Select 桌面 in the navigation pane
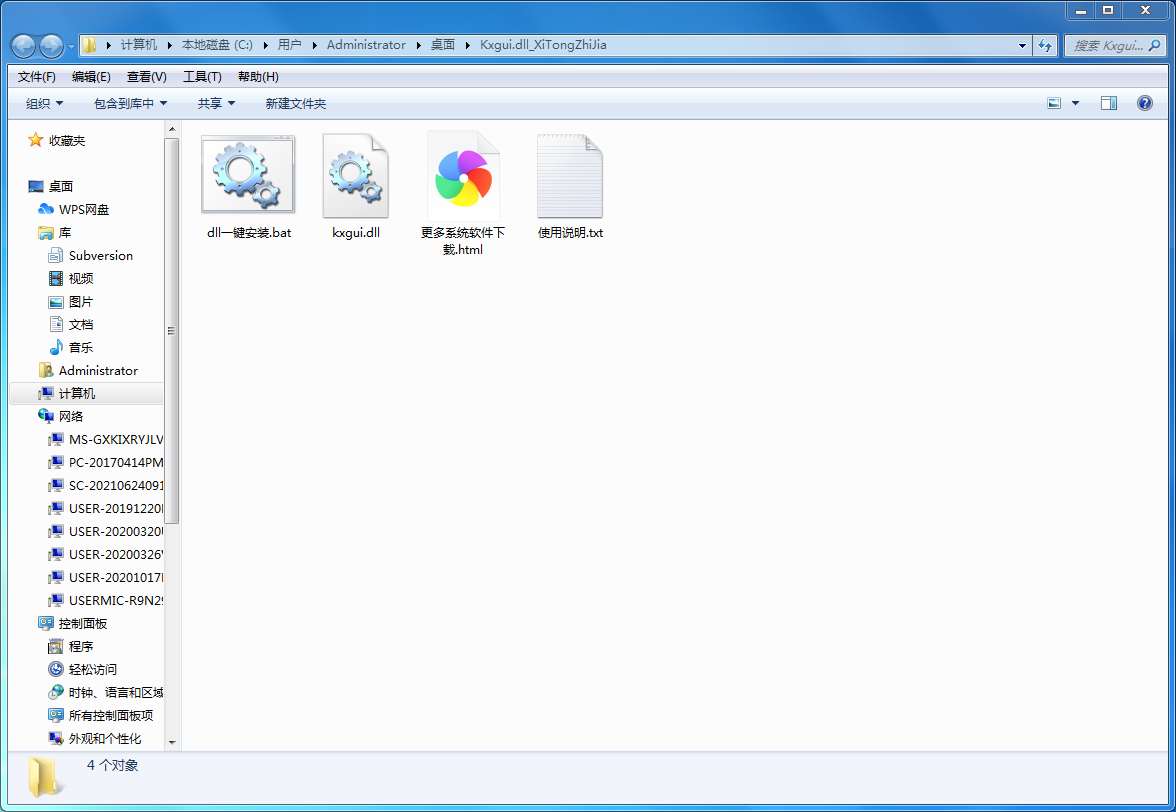 [x=61, y=186]
